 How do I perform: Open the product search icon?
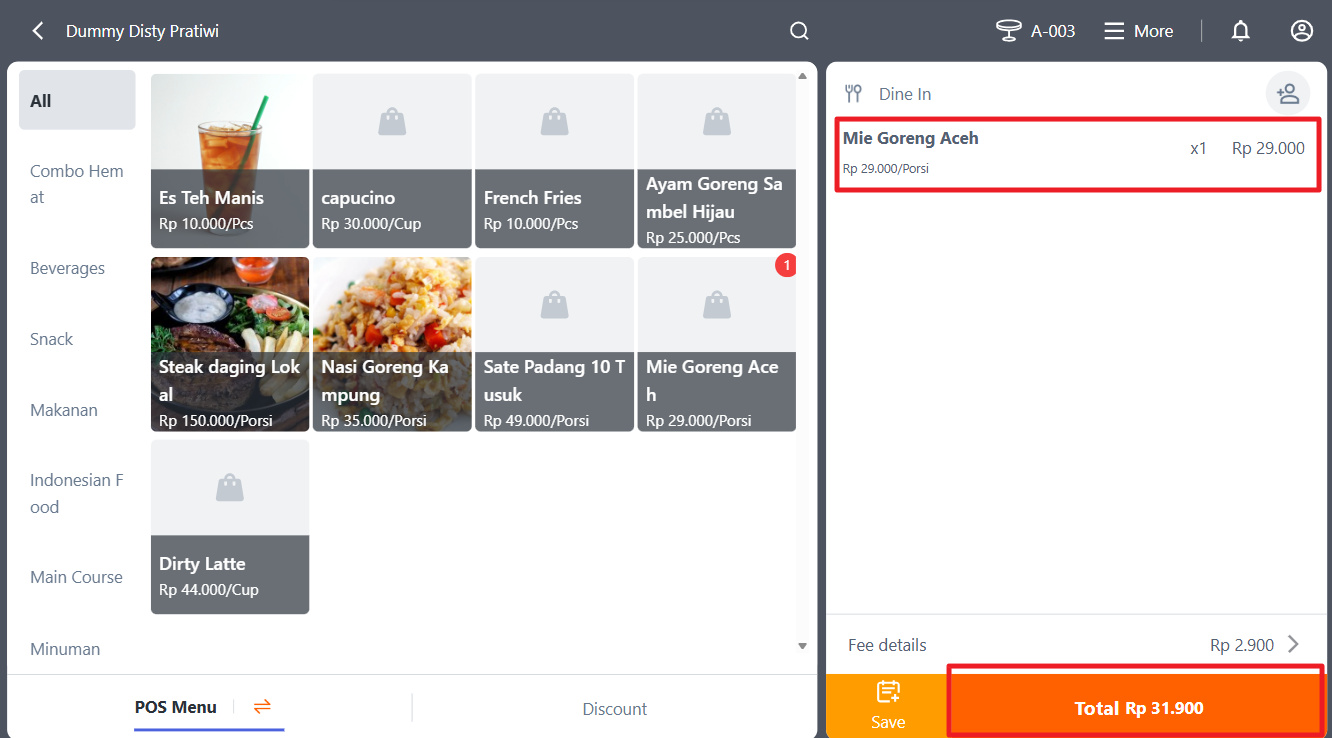799,31
